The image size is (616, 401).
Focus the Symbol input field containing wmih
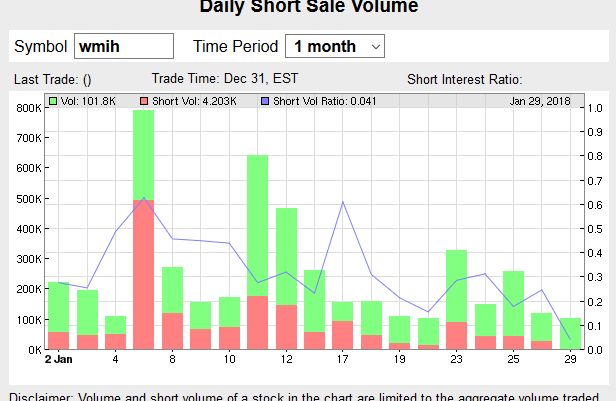click(x=124, y=46)
